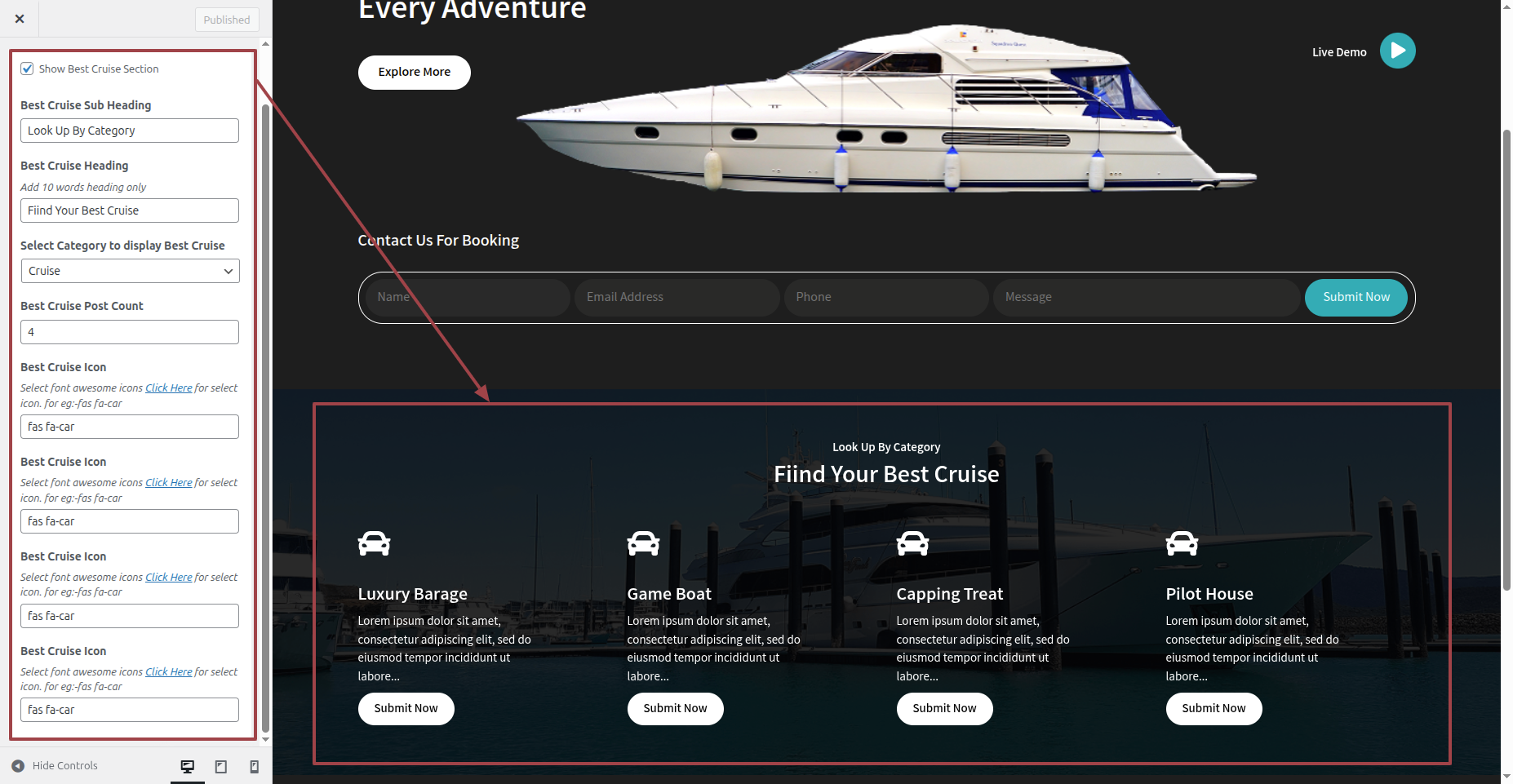Screen dimensions: 1513x784
Task: Switch to desktop preview icon
Action: coord(188,766)
